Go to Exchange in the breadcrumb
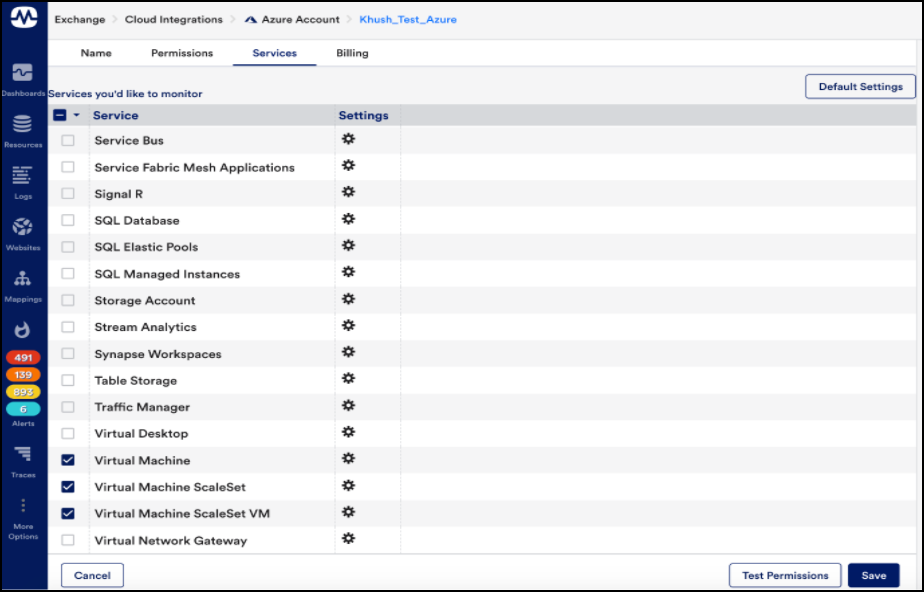The width and height of the screenshot is (924, 592). pos(80,19)
